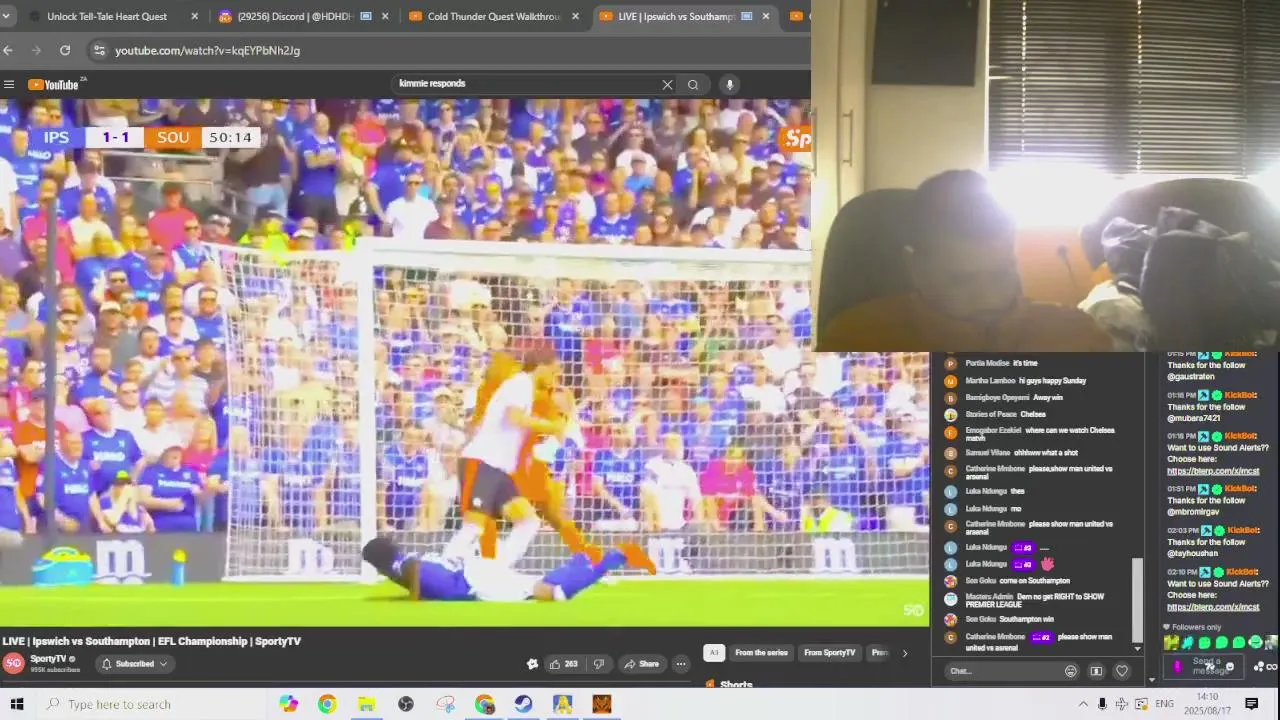Clear the YouTube search box text
Image resolution: width=1280 pixels, height=720 pixels.
tap(667, 85)
